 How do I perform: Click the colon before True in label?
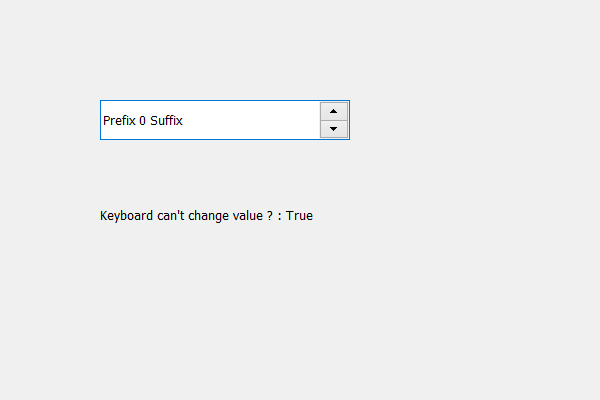[280, 216]
